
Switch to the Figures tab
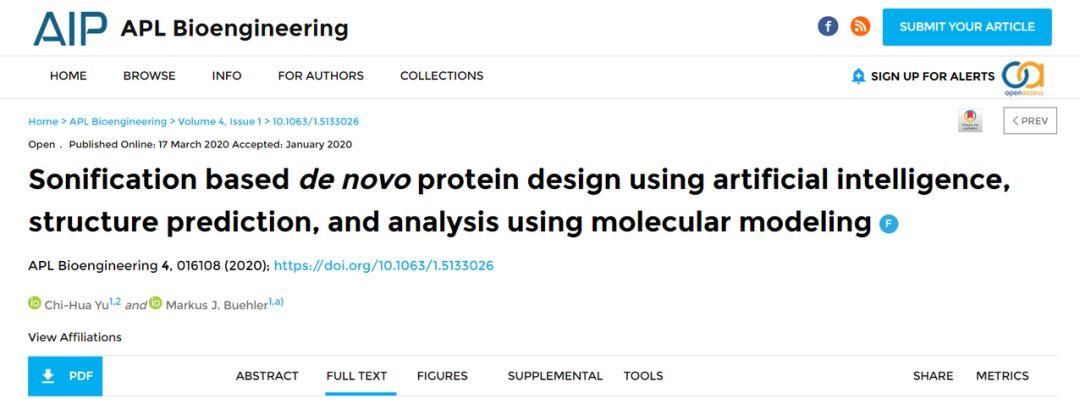click(x=442, y=376)
